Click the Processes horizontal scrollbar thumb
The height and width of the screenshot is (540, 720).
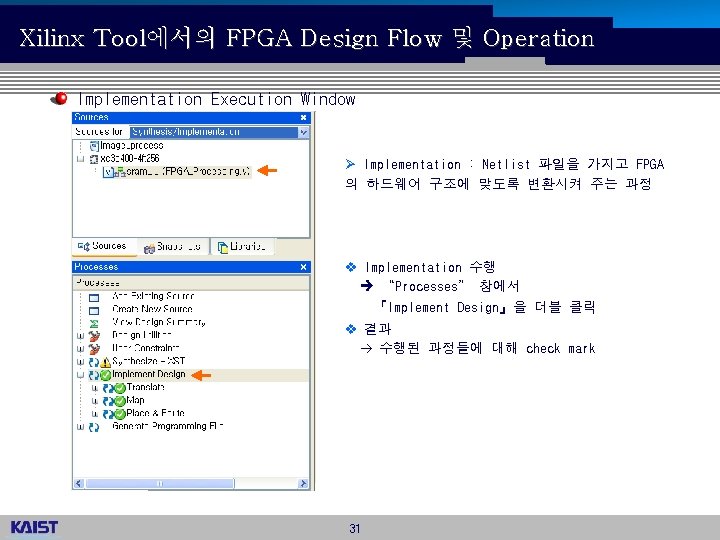point(160,483)
